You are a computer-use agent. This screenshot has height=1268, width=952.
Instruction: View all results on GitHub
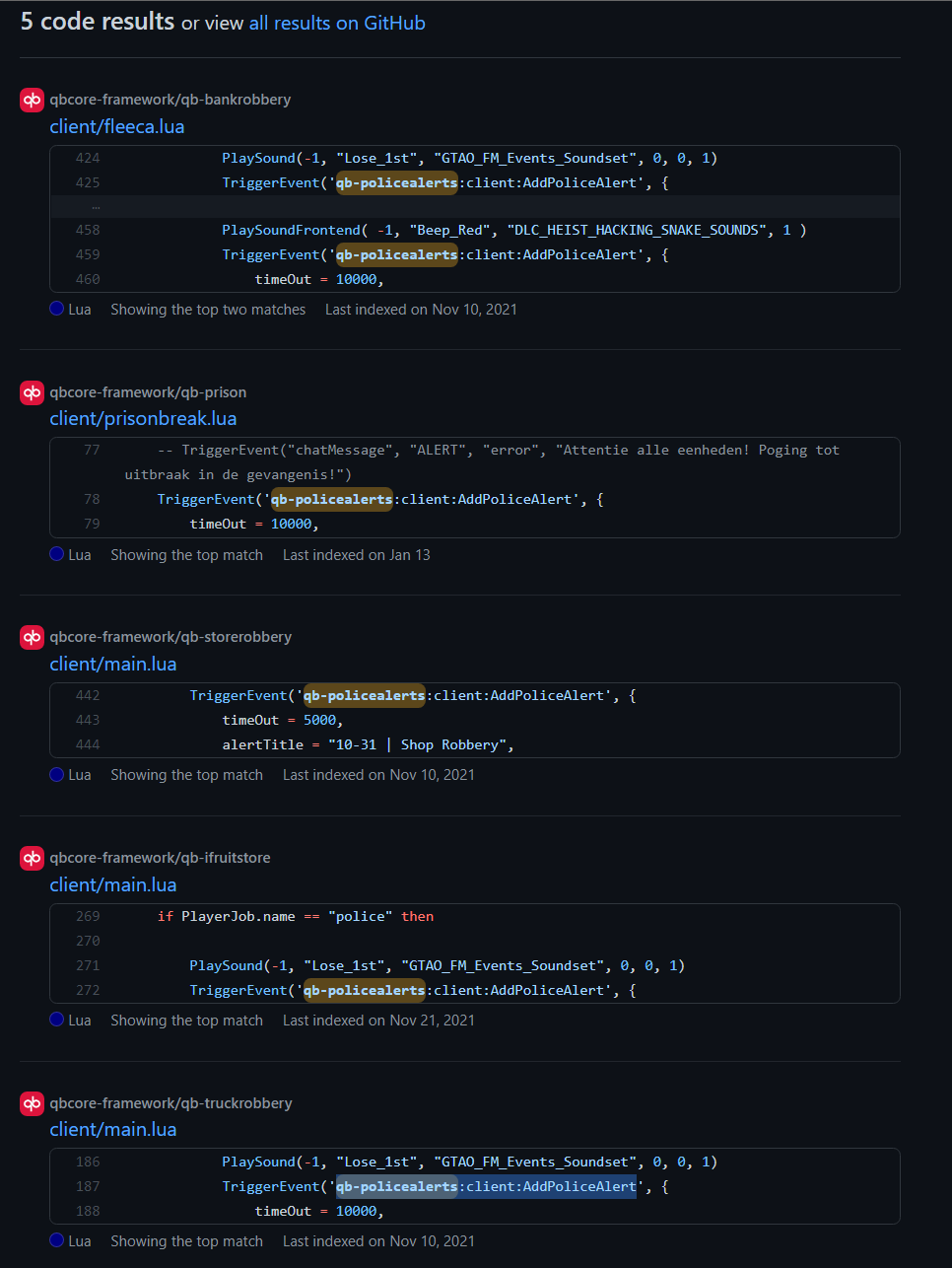pyautogui.click(x=337, y=22)
